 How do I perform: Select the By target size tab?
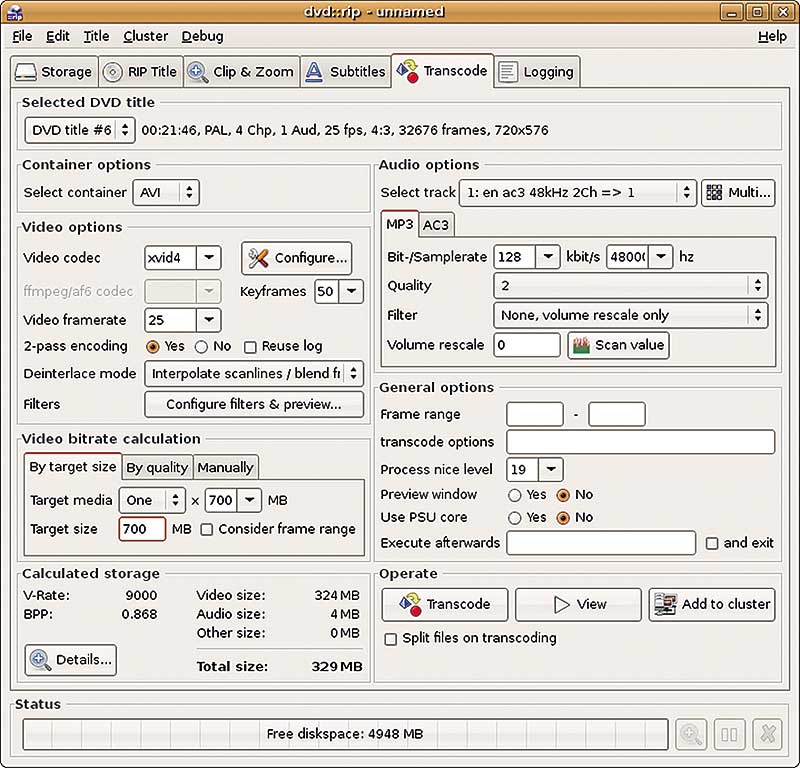point(73,467)
